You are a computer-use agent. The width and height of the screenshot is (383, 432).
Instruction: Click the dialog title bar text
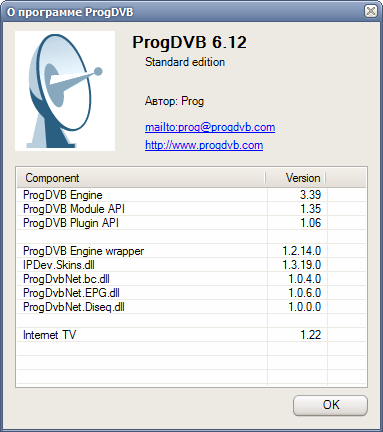70,12
